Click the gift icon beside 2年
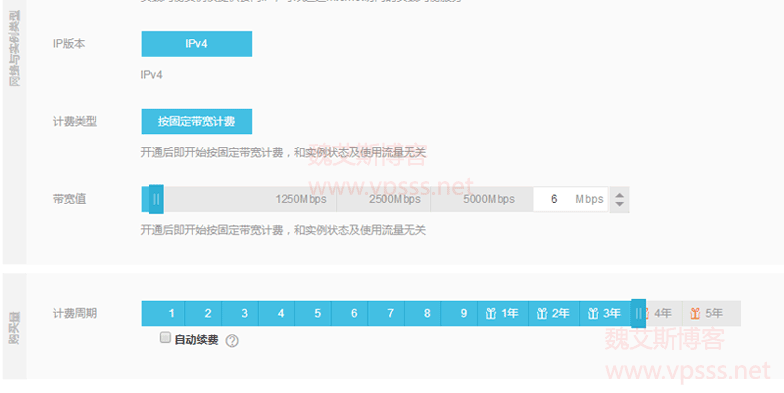This screenshot has width=784, height=393. coord(542,314)
